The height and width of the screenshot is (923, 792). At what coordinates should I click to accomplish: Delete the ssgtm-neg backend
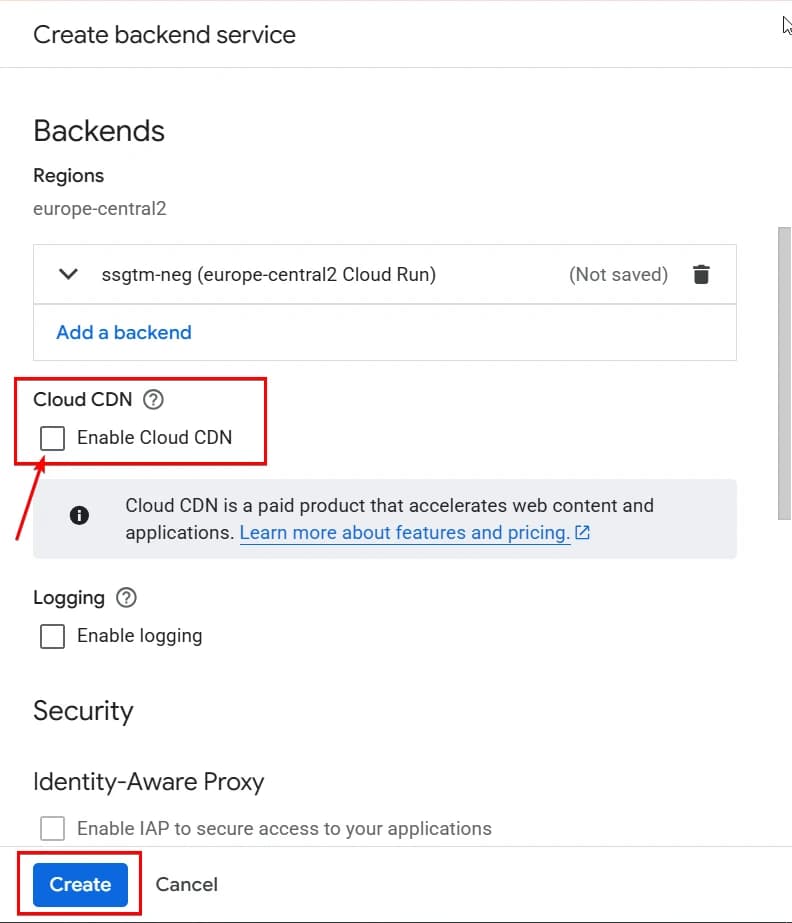click(x=701, y=274)
